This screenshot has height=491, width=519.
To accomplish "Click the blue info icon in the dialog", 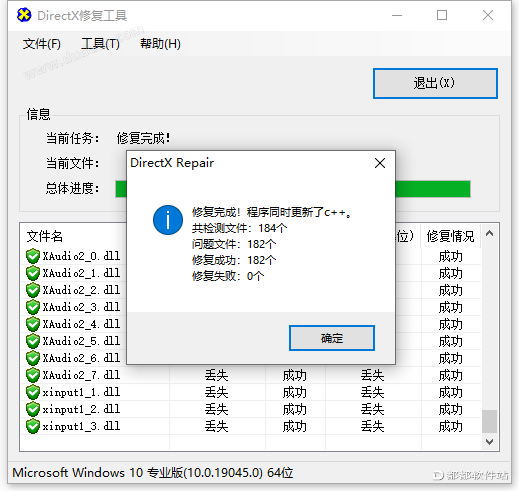I will (168, 220).
